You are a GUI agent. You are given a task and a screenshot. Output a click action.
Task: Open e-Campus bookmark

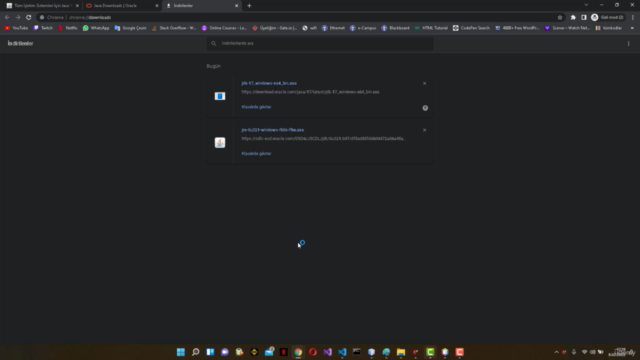(x=363, y=28)
